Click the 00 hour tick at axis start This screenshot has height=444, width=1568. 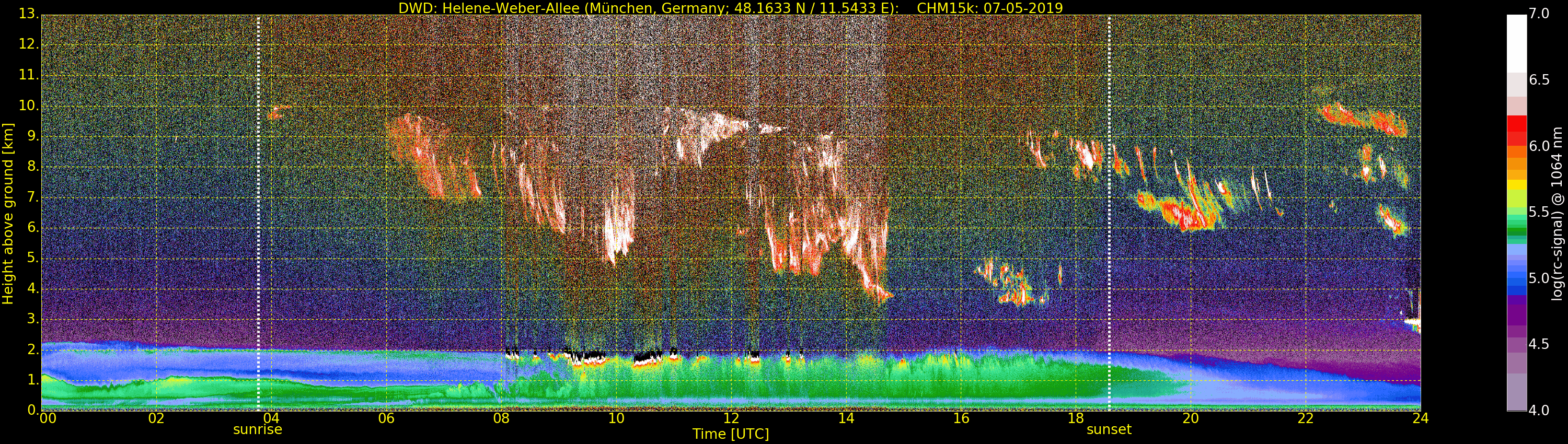click(x=48, y=418)
